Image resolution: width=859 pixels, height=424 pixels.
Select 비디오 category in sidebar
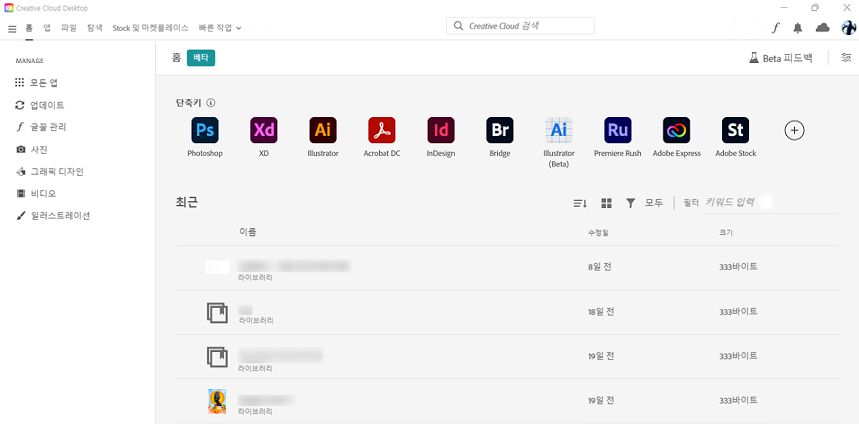36,193
